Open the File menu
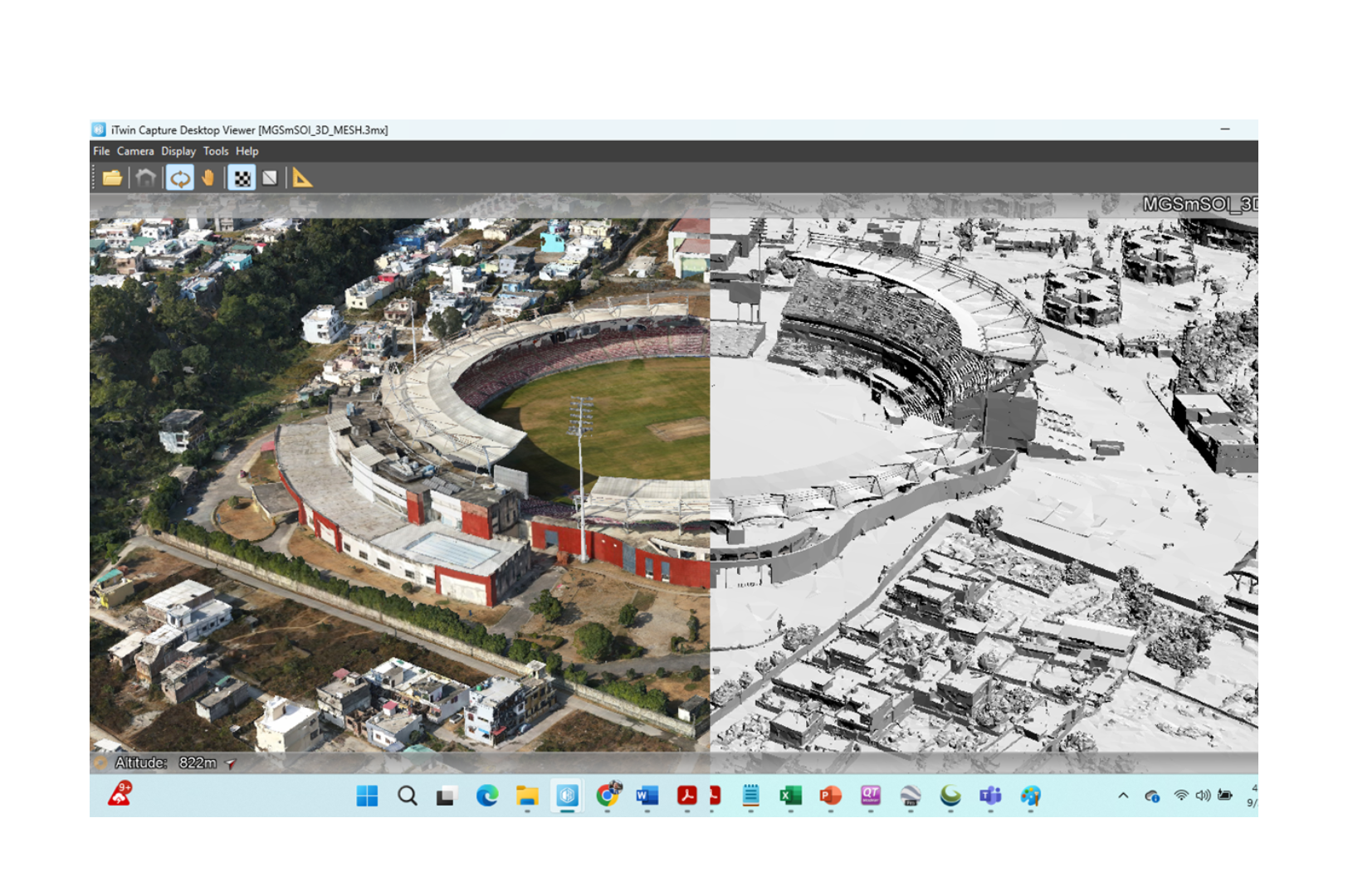This screenshot has height=896, width=1348. (x=101, y=151)
